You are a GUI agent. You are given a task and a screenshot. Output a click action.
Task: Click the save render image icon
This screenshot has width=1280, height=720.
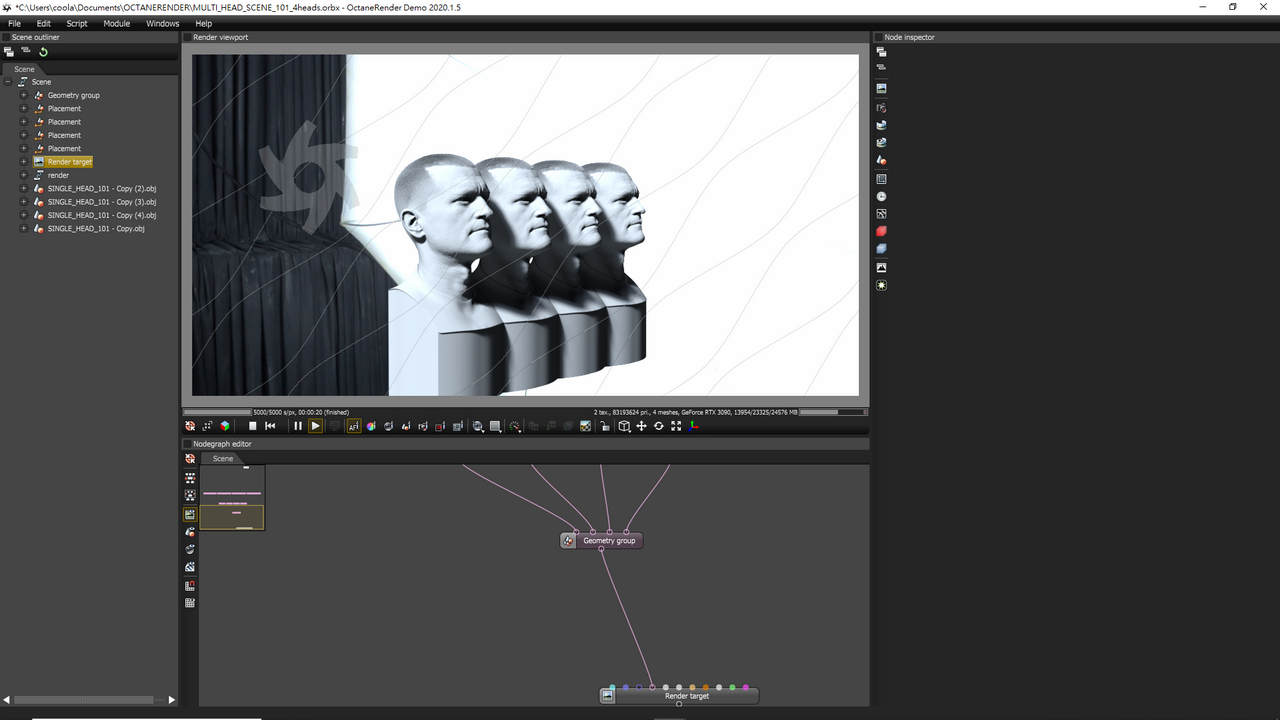tap(585, 426)
